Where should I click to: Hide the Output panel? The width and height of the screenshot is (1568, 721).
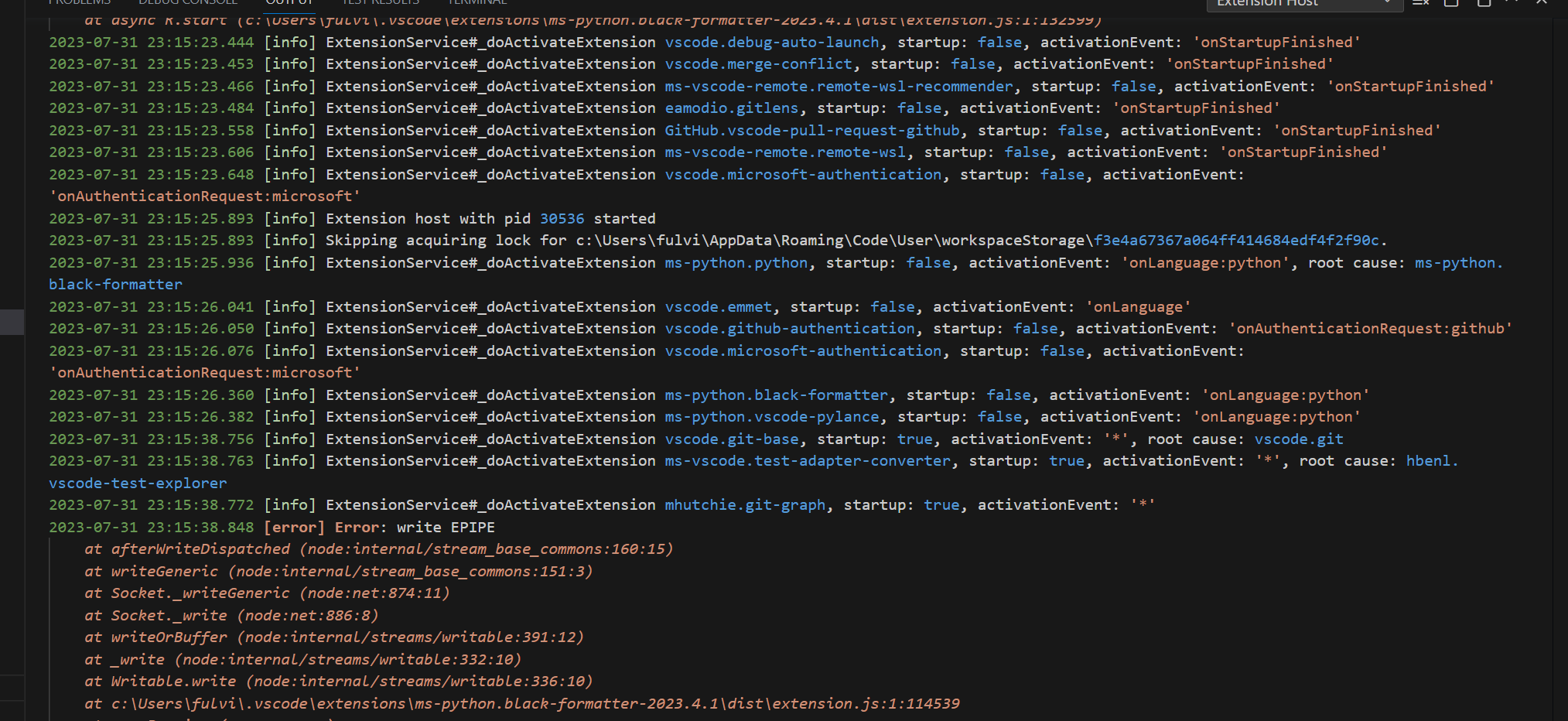coord(1539,4)
